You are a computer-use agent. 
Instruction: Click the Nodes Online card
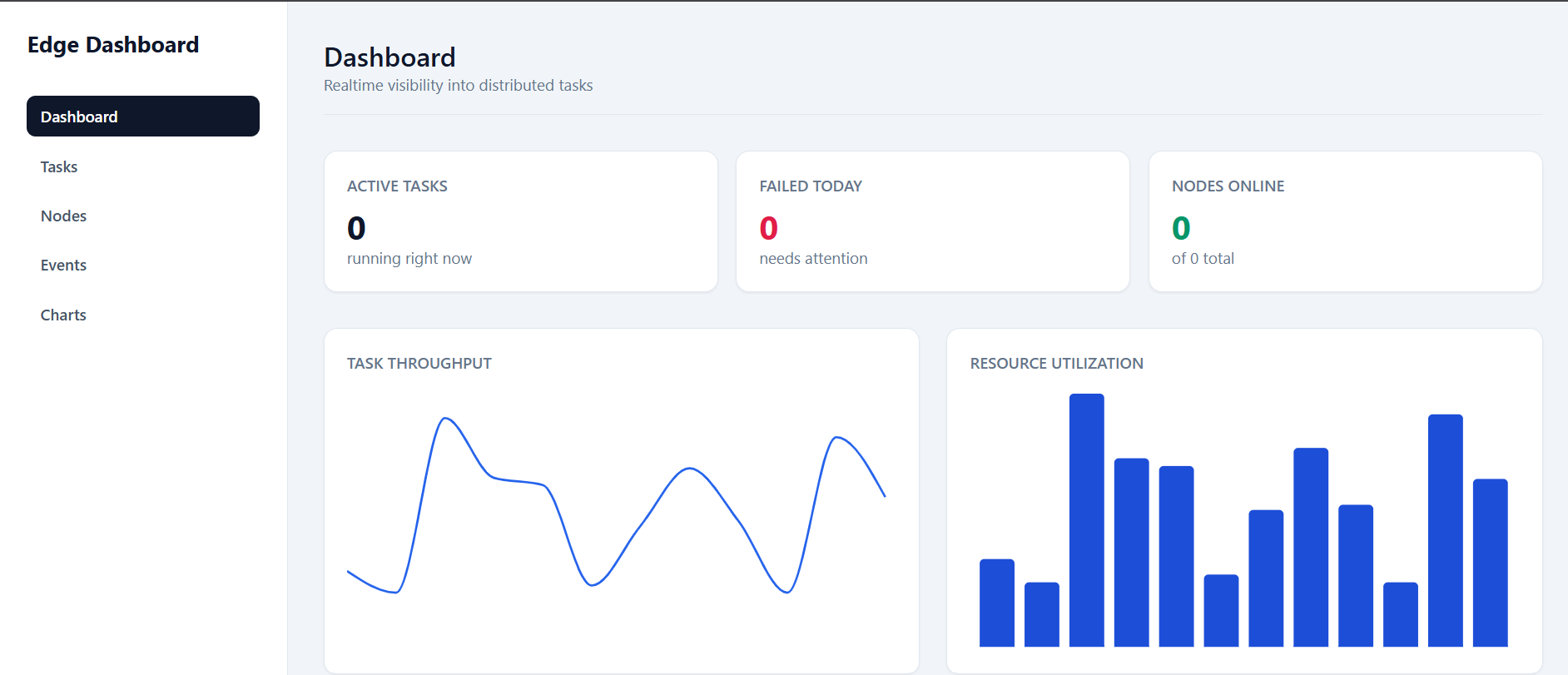(1346, 221)
